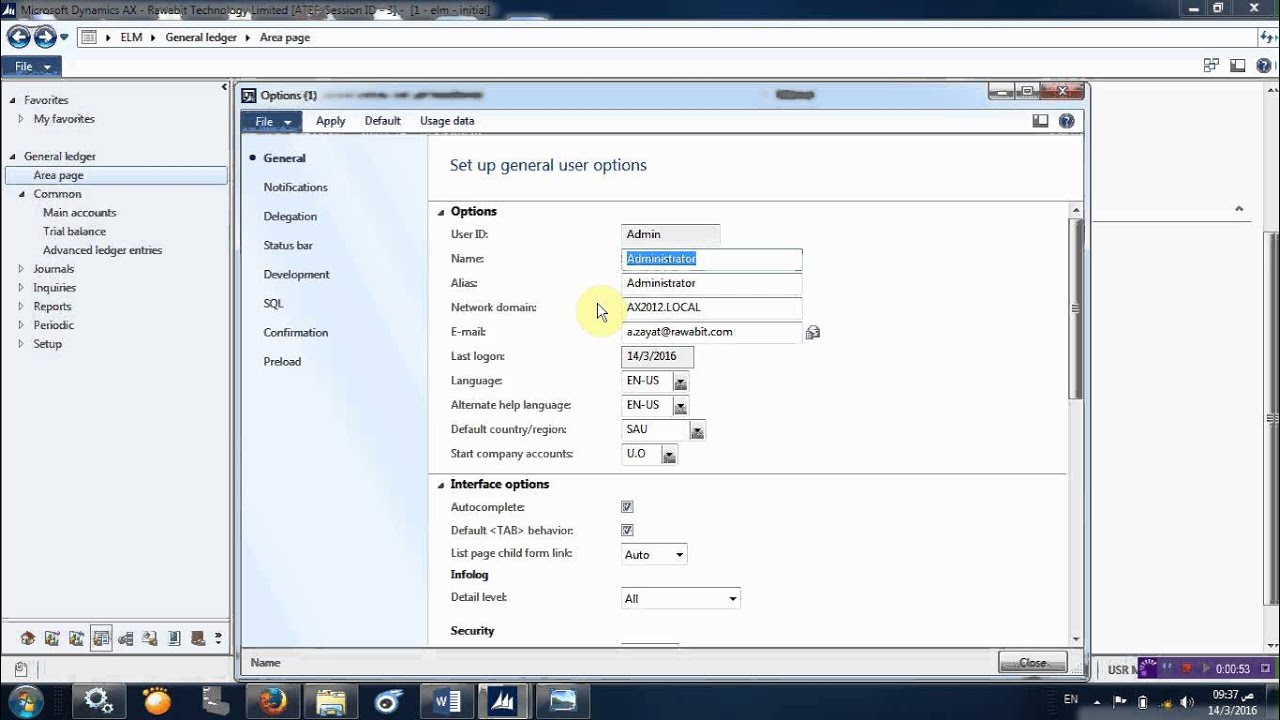Viewport: 1280px width, 720px height.
Task: Click the View icon in Options dialog toolbar
Action: click(1040, 121)
